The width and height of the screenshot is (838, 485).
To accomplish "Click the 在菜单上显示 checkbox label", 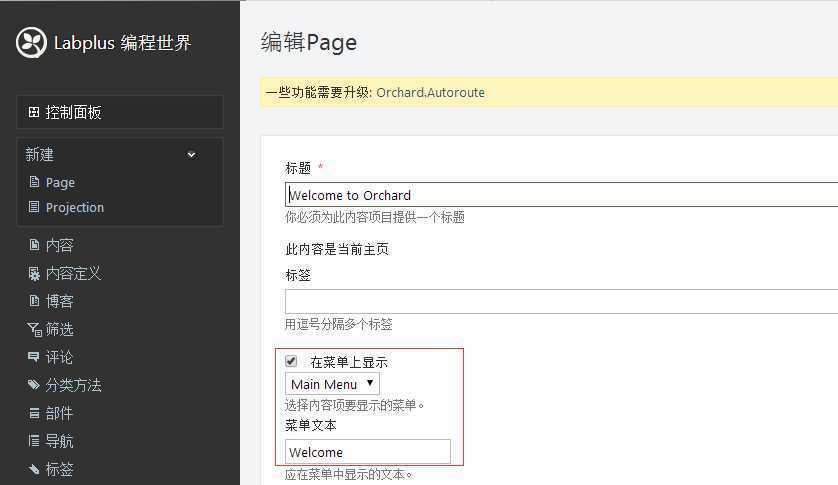I will (349, 362).
